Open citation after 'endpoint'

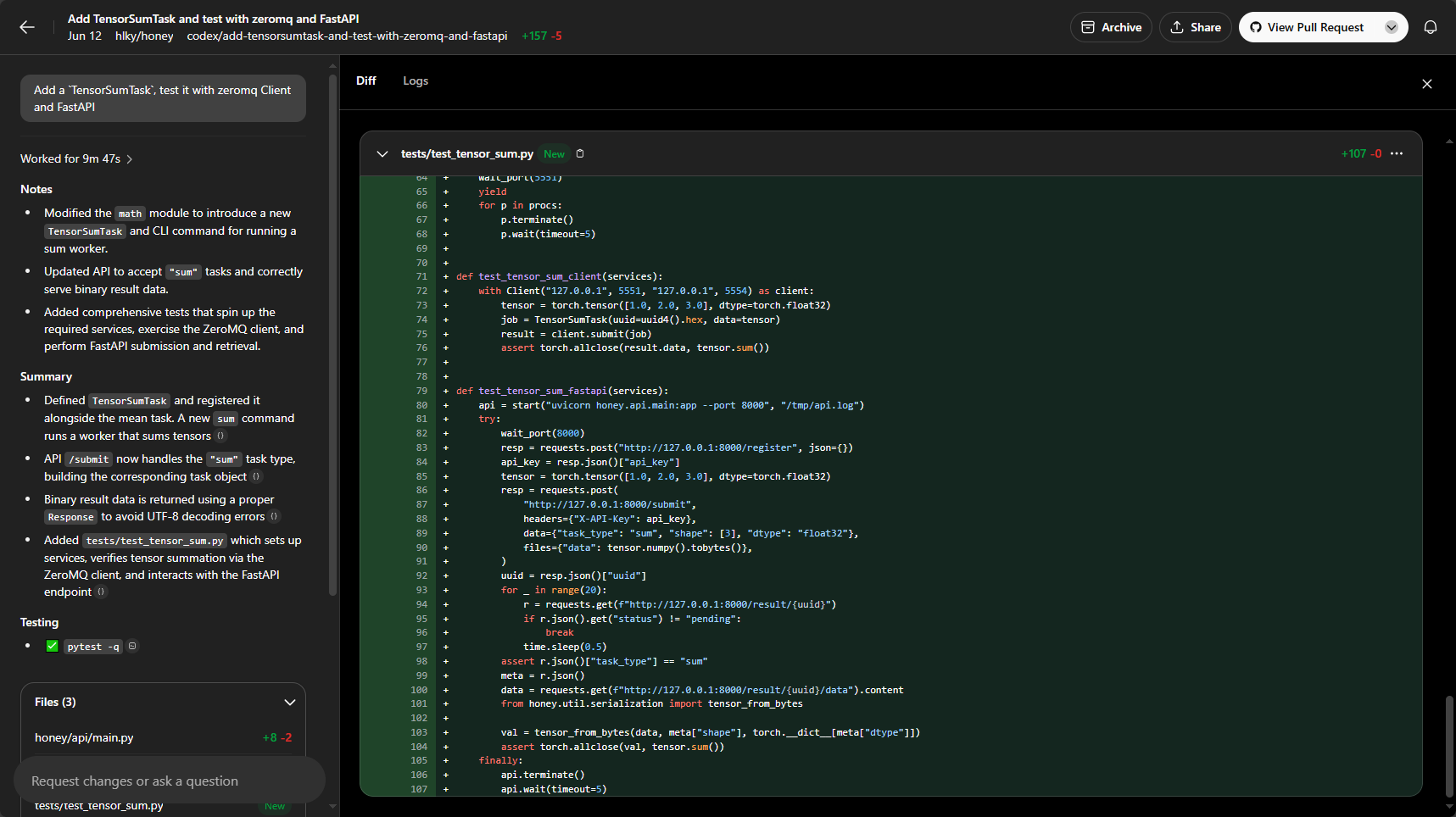[x=101, y=592]
